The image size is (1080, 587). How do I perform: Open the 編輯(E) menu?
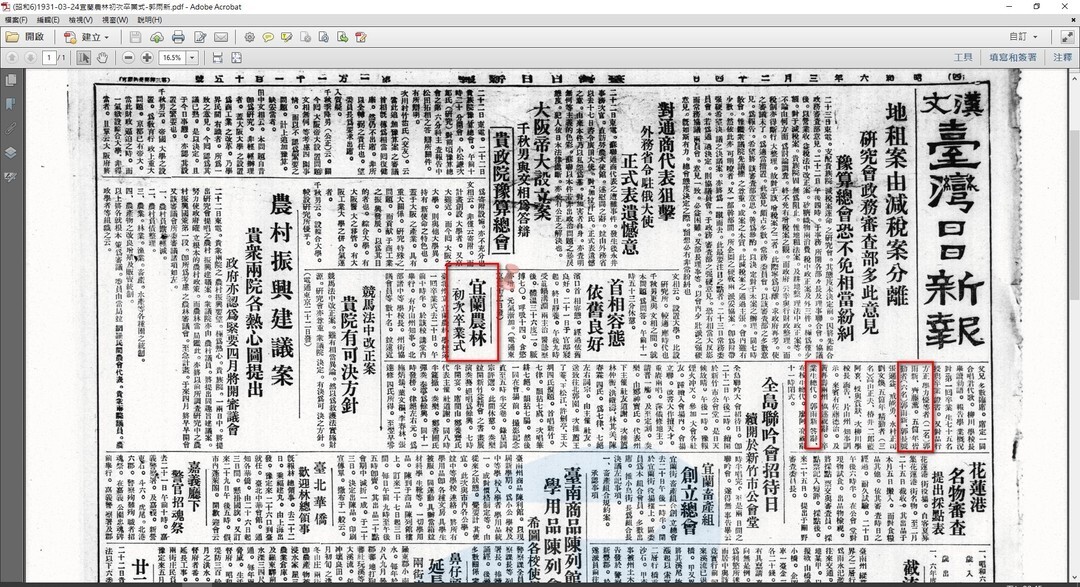48,20
